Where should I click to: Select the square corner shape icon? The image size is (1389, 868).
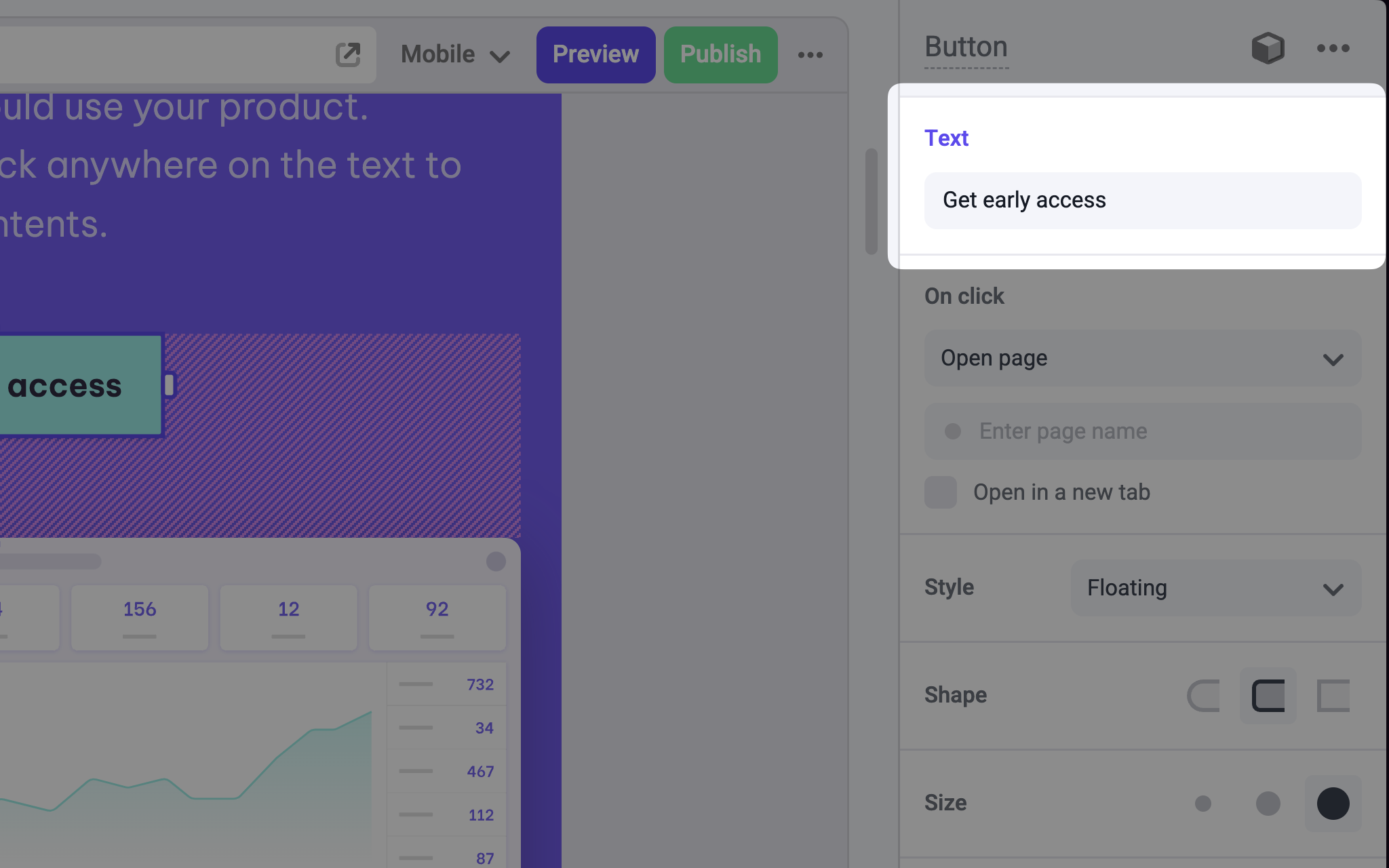tap(1333, 696)
